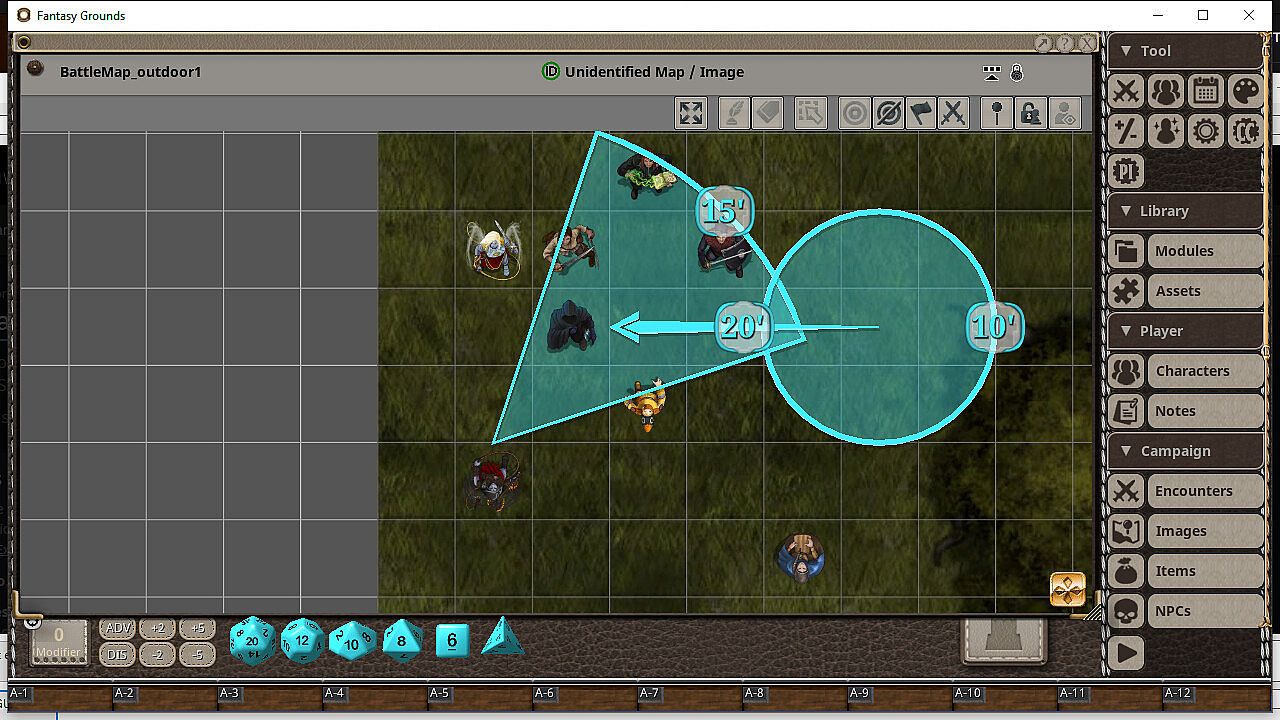The height and width of the screenshot is (720, 1280).
Task: Click the concentric target rings toolbar icon
Action: click(855, 113)
